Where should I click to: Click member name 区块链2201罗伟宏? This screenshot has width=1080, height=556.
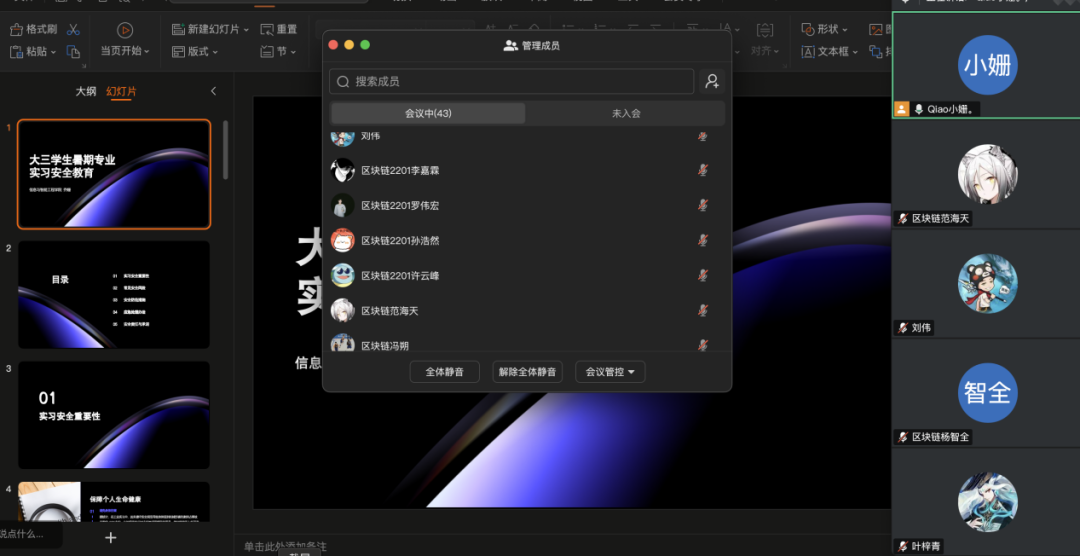point(399,205)
